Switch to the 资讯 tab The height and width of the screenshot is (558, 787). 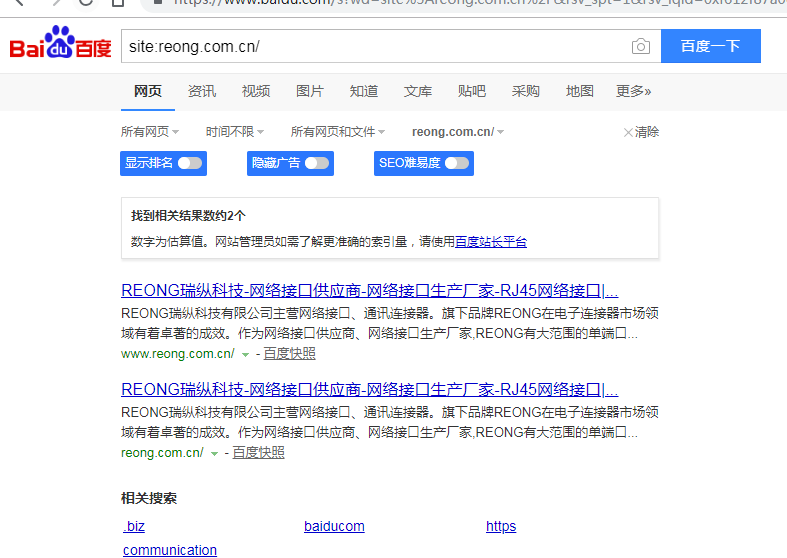pyautogui.click(x=202, y=91)
